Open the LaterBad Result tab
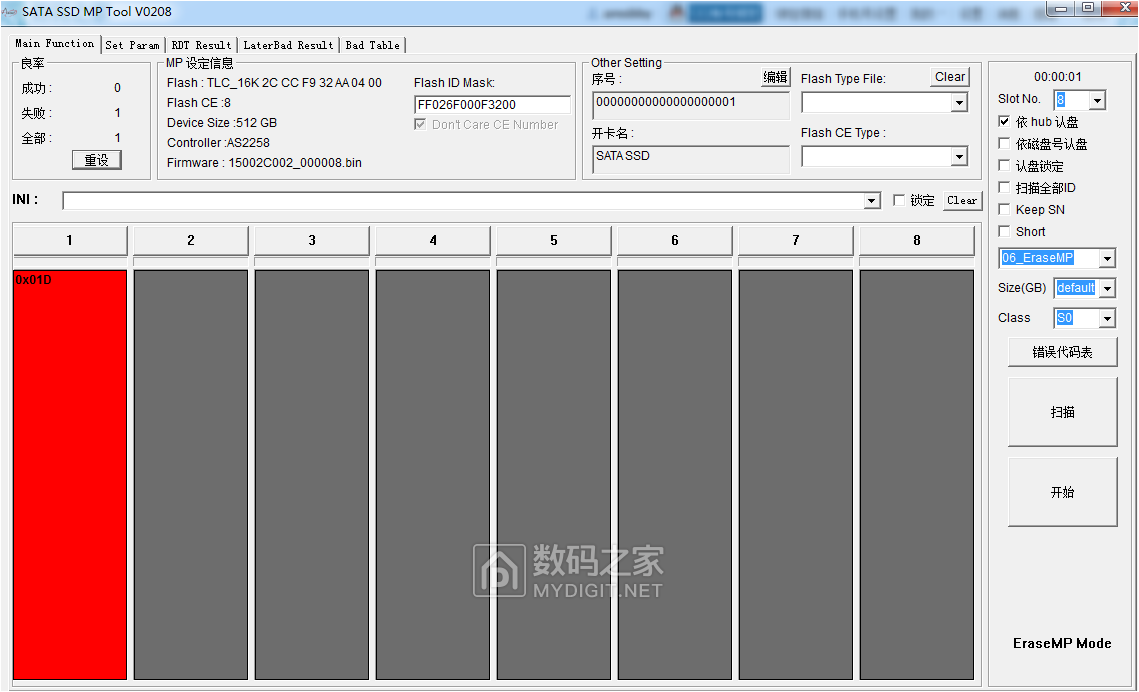Screen dimensions: 1139x692 coord(288,45)
